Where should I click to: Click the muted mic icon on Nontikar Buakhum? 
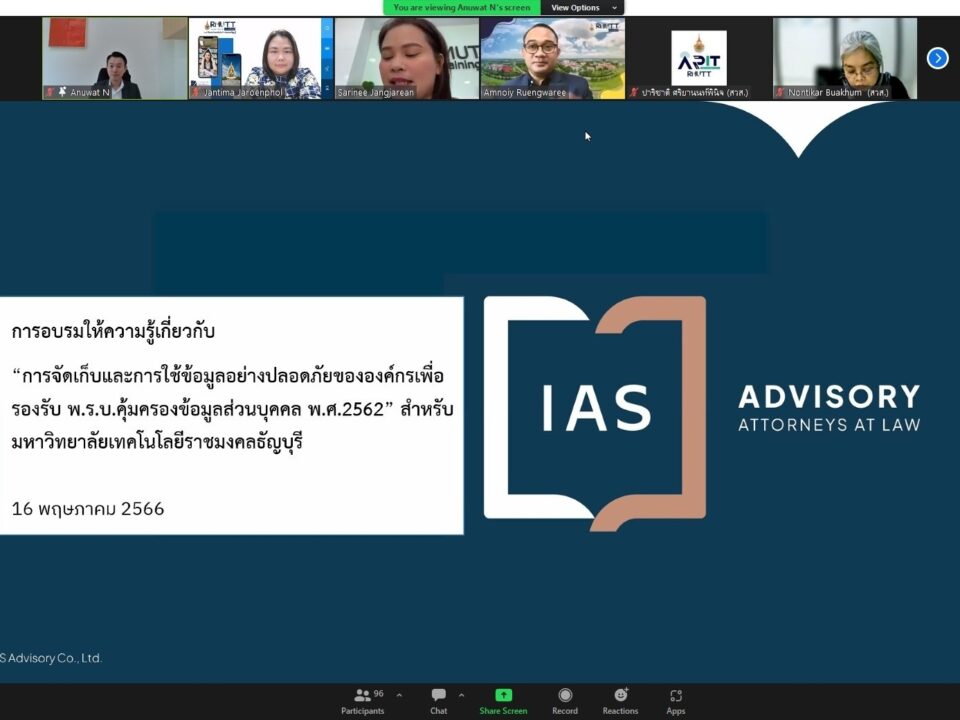pyautogui.click(x=781, y=92)
